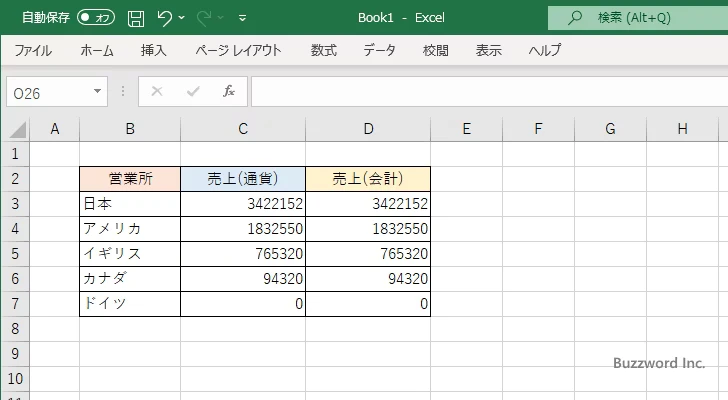Select the 営業所 header cell
The image size is (728, 400).
point(130,179)
